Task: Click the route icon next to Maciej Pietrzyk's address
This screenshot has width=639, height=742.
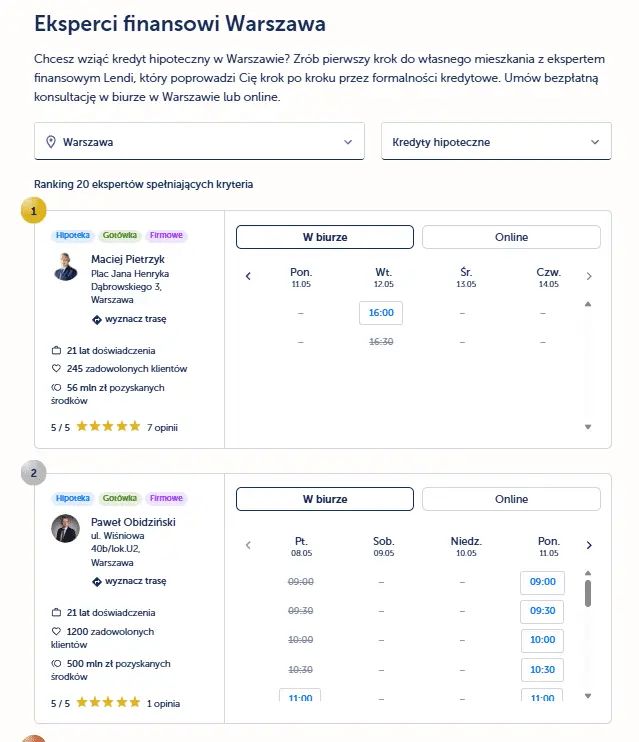Action: click(x=97, y=320)
